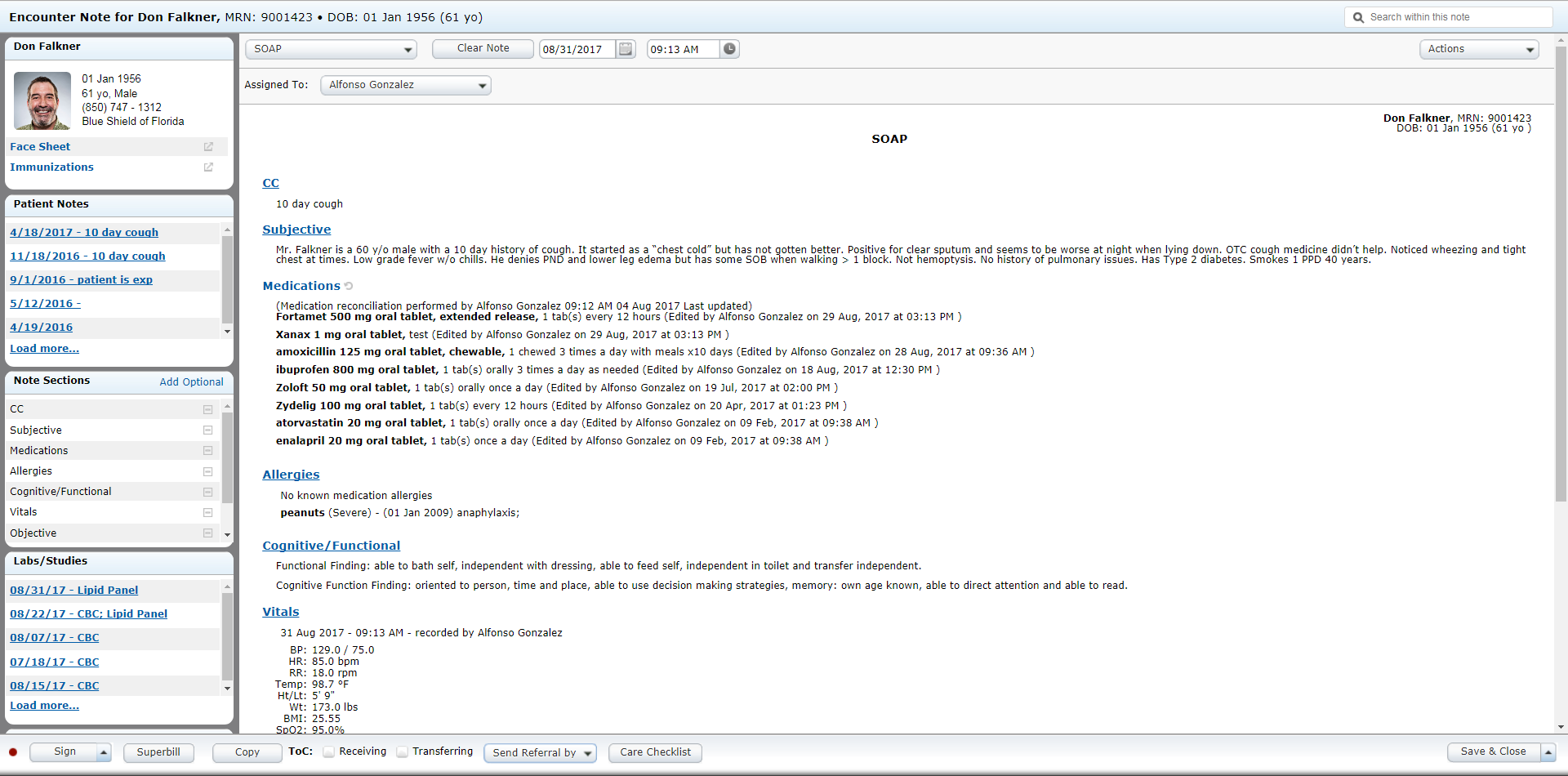Click the Medications refresh icon
The image size is (1568, 776).
(x=349, y=286)
